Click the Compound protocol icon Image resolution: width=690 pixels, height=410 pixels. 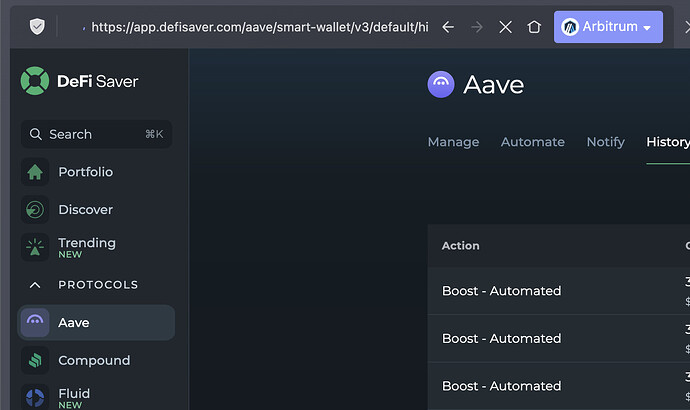[x=35, y=360]
